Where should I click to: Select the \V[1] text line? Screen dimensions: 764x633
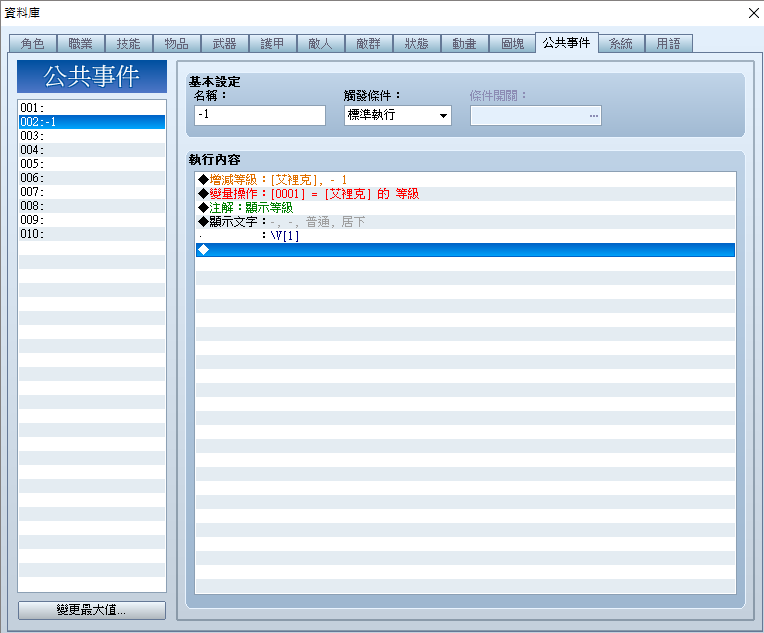(465, 236)
